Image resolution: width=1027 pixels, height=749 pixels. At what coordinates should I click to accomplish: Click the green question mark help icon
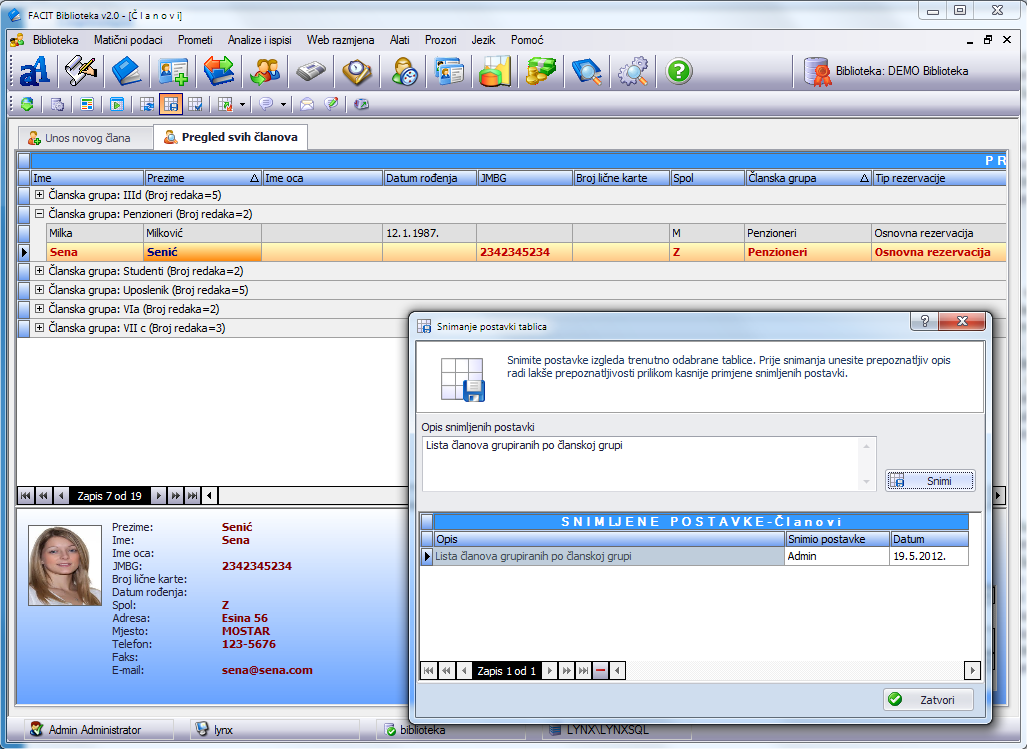click(679, 71)
